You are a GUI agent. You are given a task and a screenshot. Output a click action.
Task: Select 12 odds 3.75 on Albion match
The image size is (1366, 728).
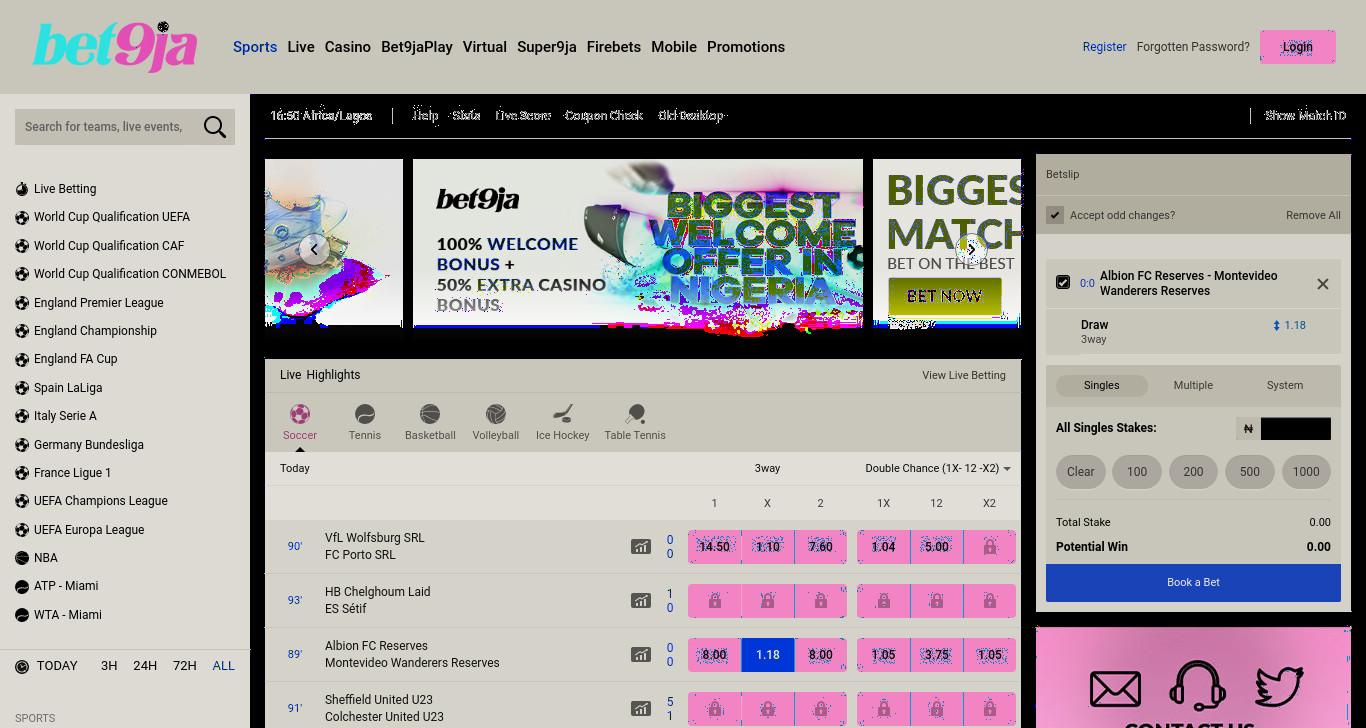click(x=936, y=655)
